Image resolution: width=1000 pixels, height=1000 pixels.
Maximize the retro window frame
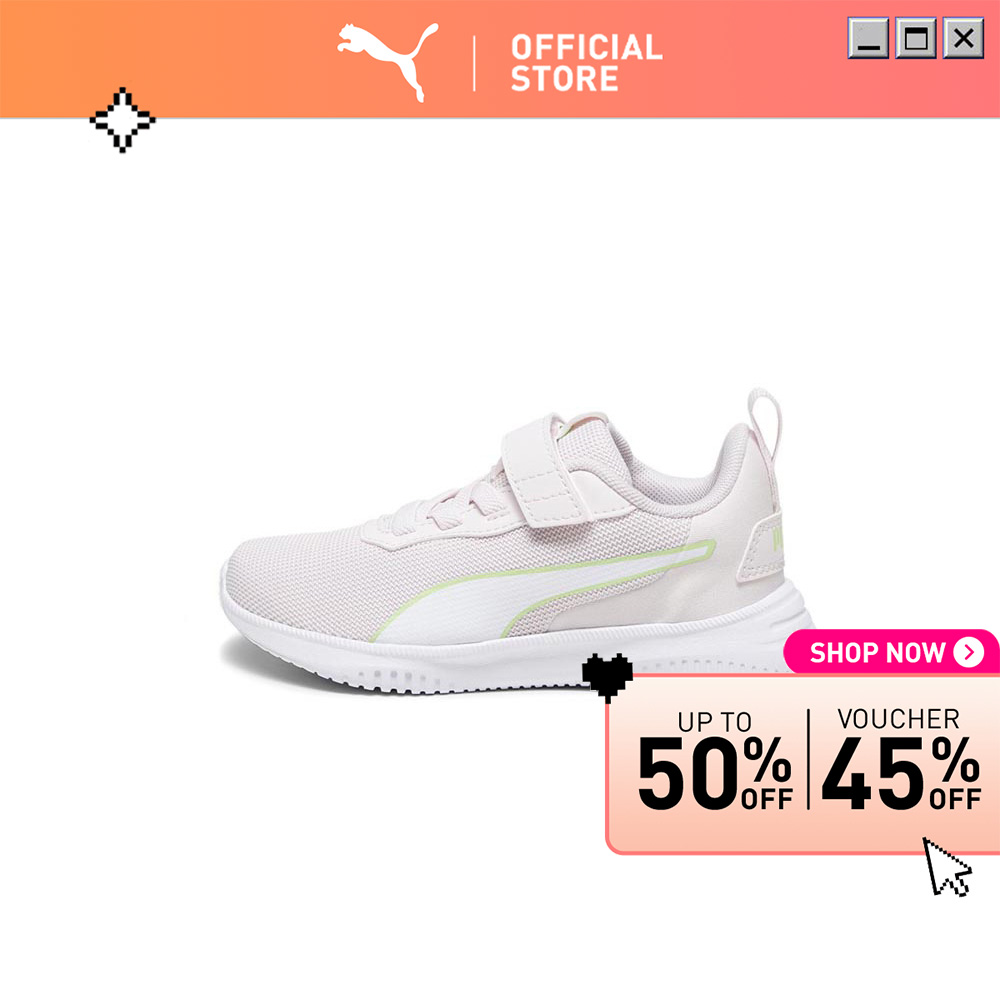[916, 38]
